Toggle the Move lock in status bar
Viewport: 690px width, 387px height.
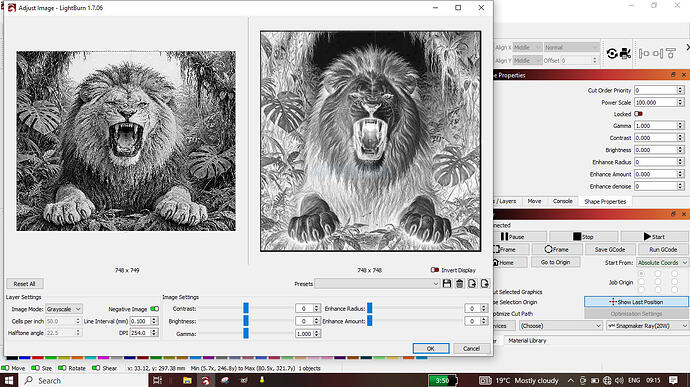coord(5,368)
